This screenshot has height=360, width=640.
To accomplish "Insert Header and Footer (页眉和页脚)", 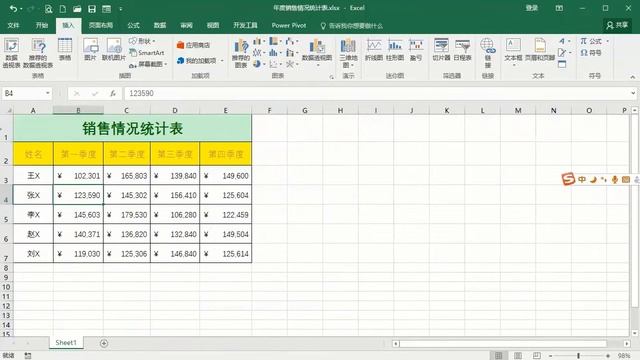I will click(x=540, y=50).
